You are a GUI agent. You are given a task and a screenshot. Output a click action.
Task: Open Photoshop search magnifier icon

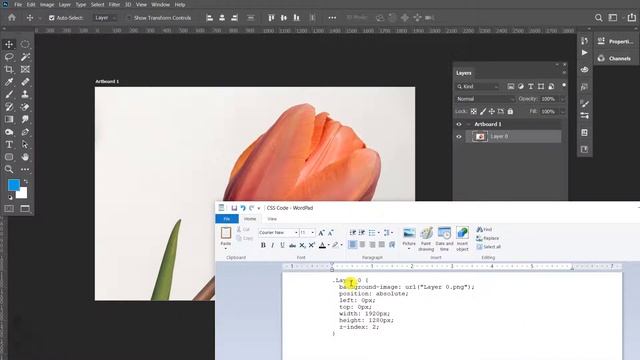click(x=598, y=18)
